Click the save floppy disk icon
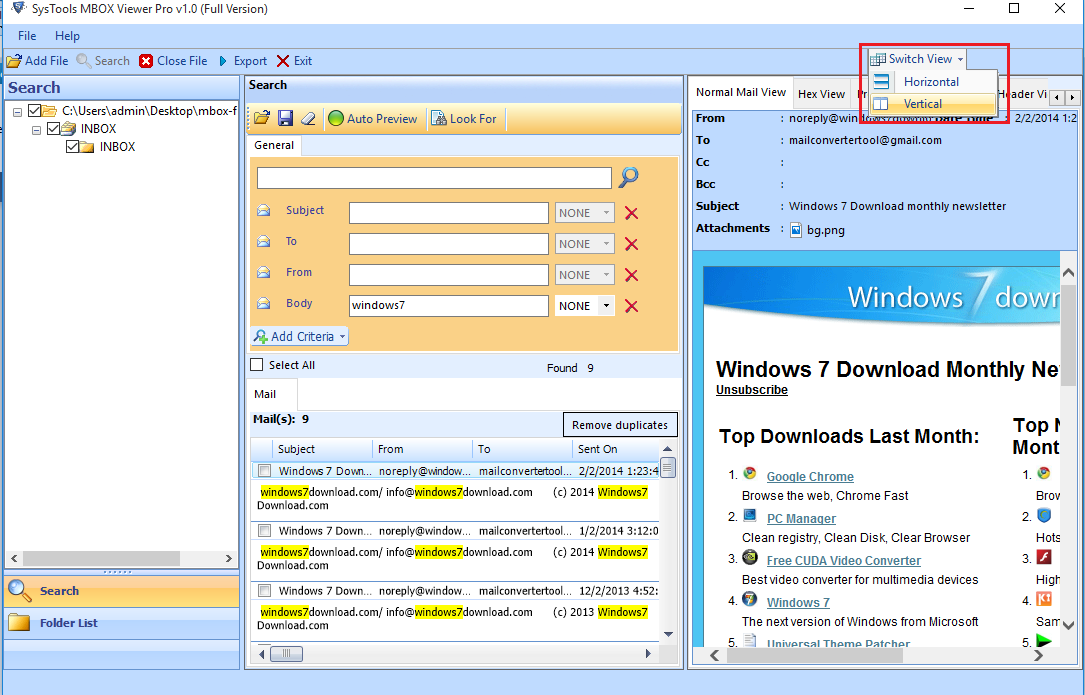 (x=285, y=118)
